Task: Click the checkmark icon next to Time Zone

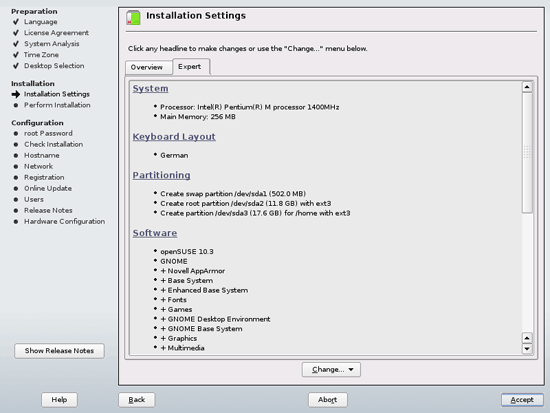Action: click(15, 55)
